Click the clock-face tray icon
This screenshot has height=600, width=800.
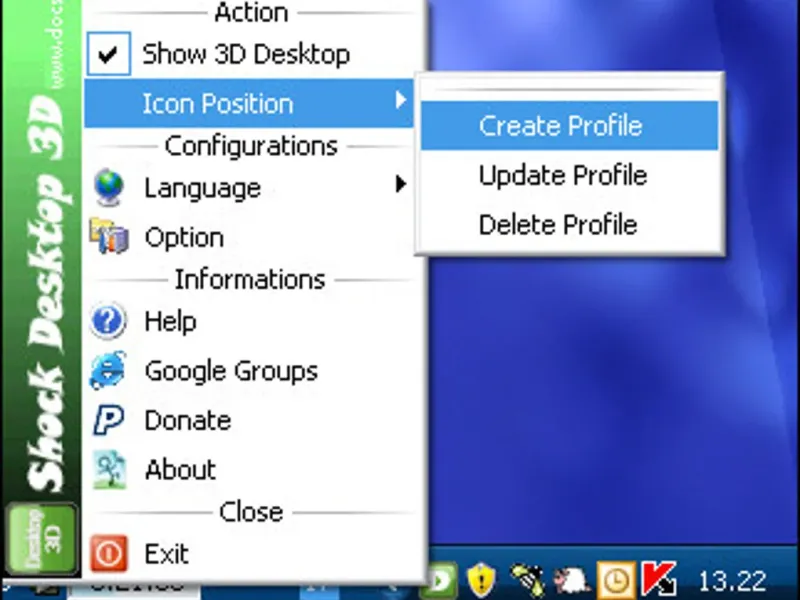tap(616, 581)
